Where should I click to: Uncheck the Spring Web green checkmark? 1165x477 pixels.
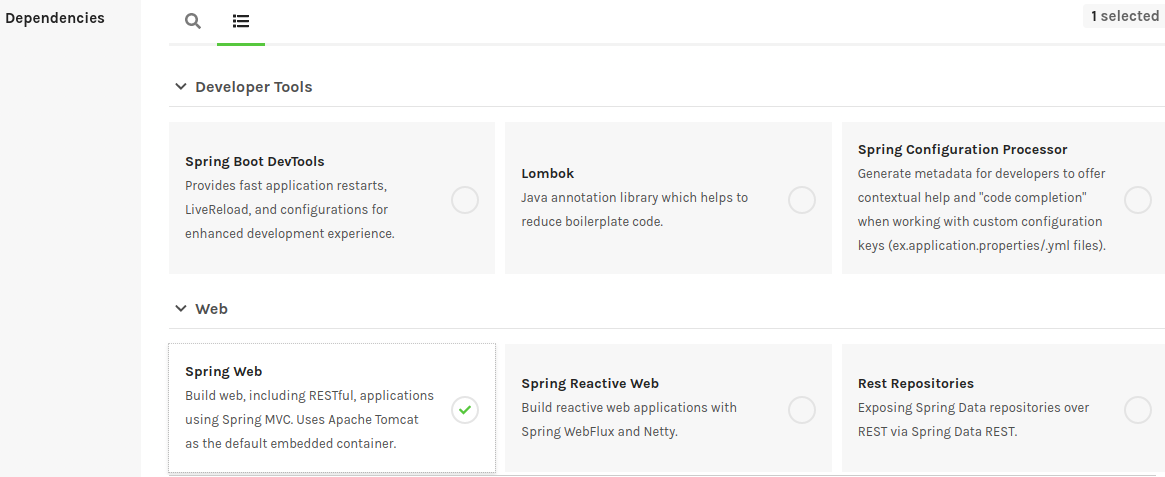point(464,409)
